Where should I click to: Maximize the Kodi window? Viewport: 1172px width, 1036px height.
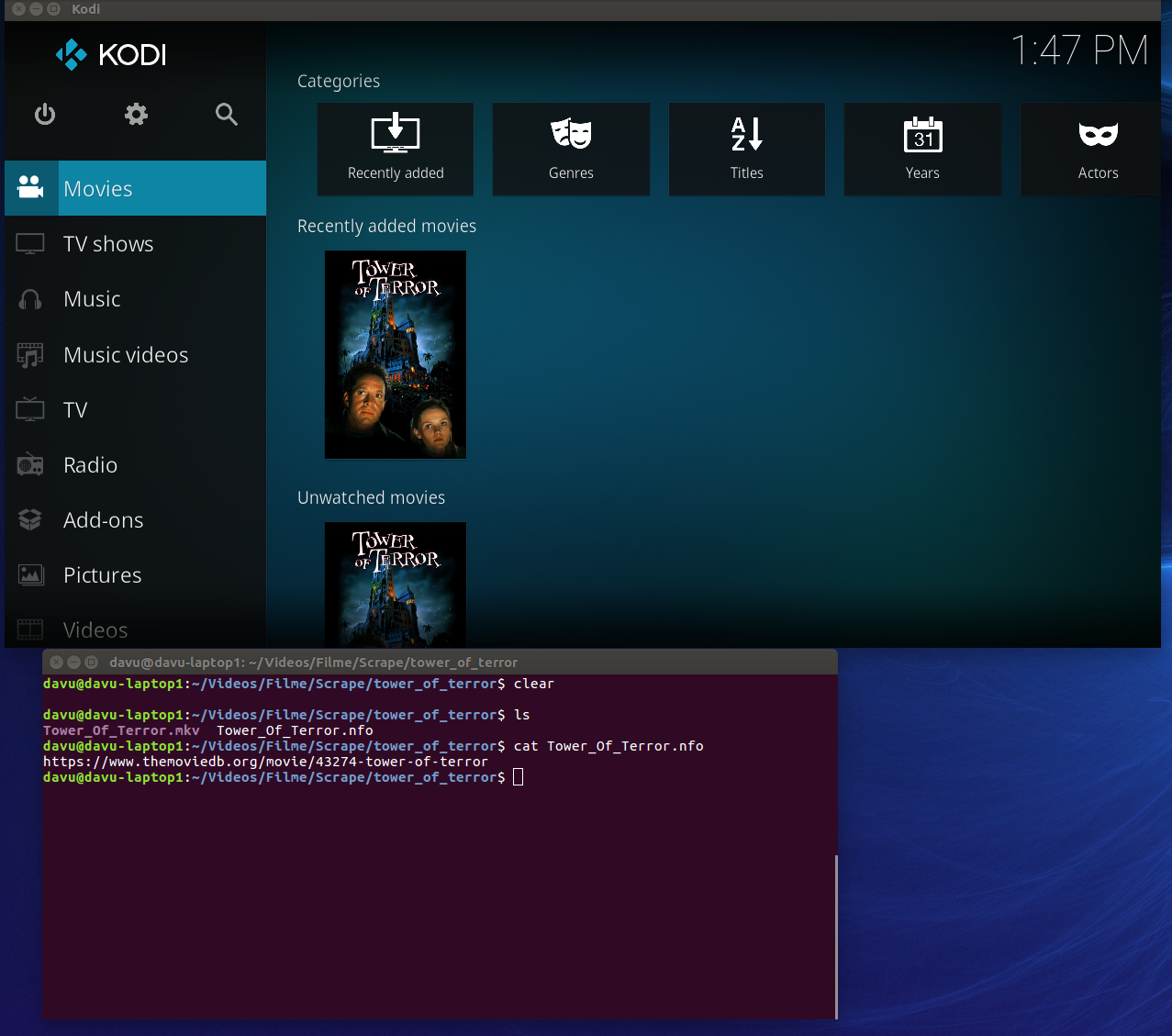coord(54,9)
